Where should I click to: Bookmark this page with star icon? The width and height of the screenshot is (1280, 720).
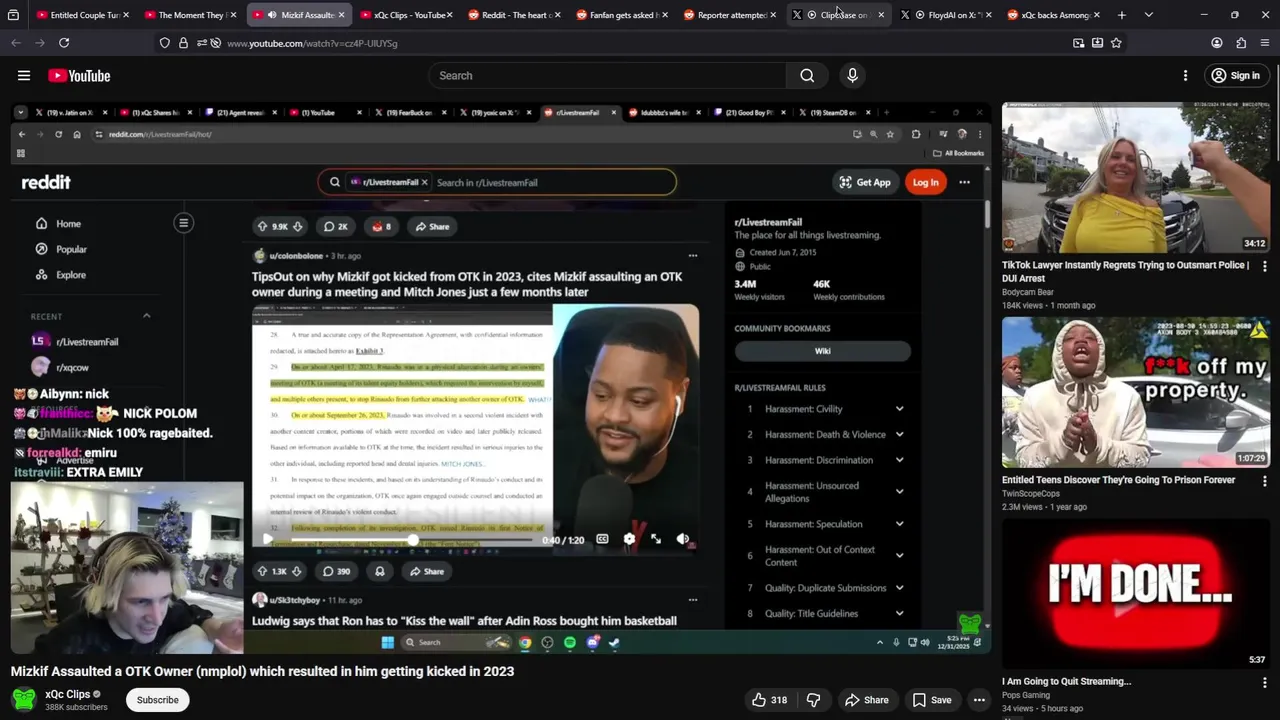tap(1116, 43)
